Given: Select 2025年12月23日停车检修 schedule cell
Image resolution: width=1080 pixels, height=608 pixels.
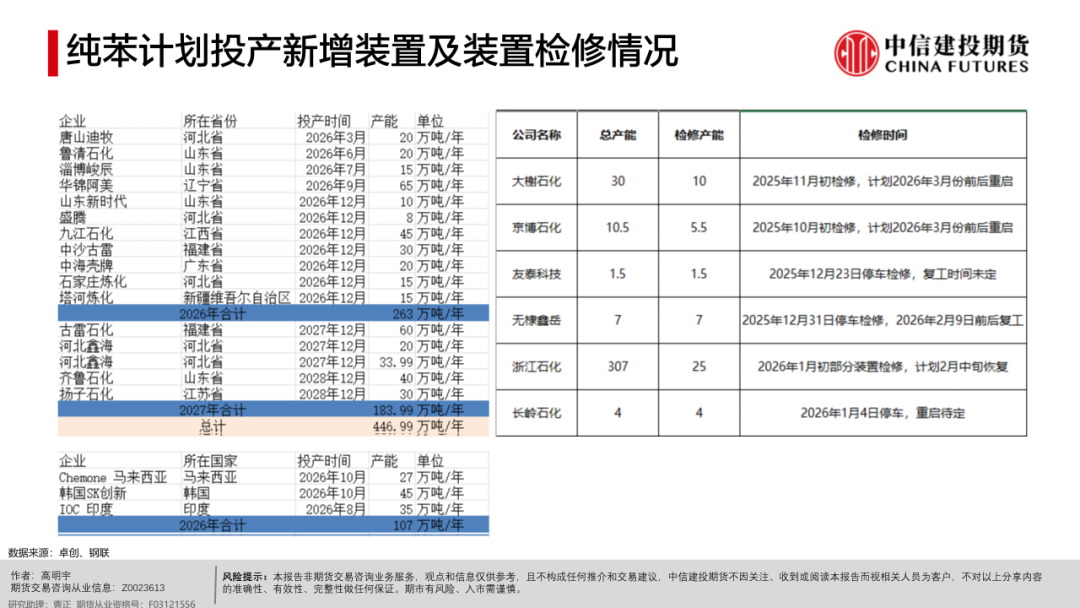Looking at the screenshot, I should coord(883,274).
